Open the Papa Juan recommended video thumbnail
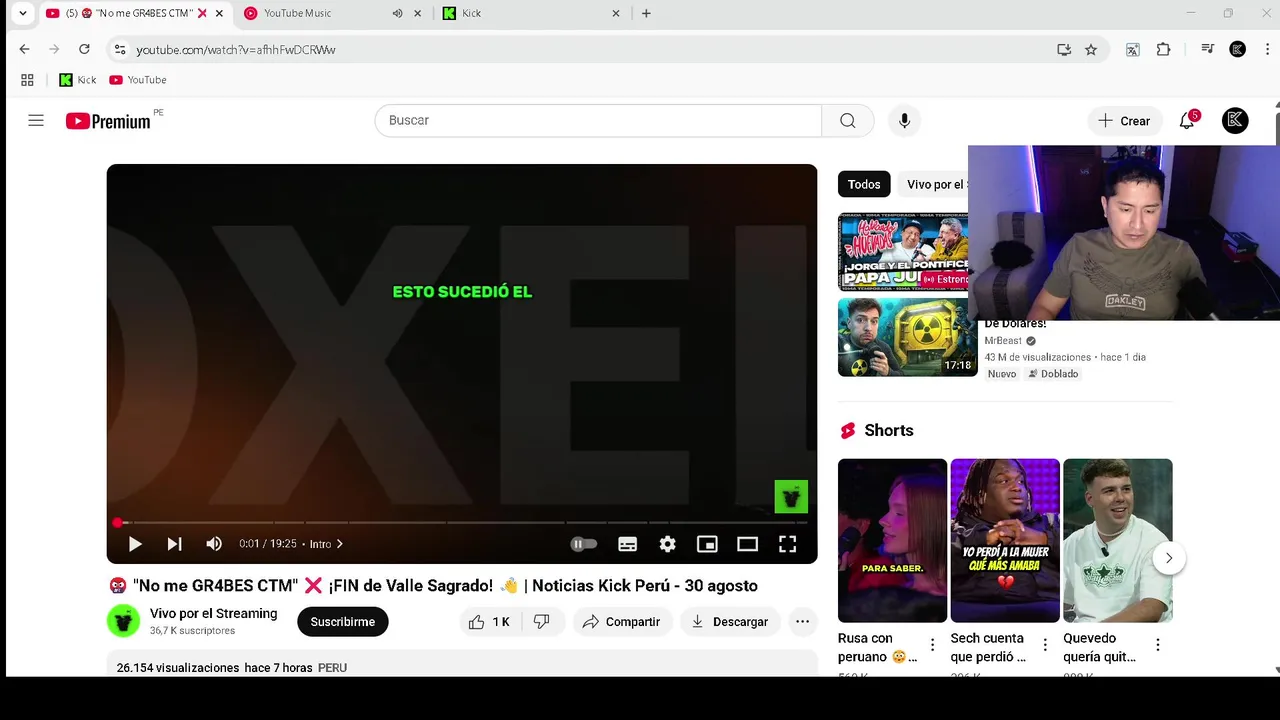This screenshot has width=1280, height=720. [x=903, y=251]
